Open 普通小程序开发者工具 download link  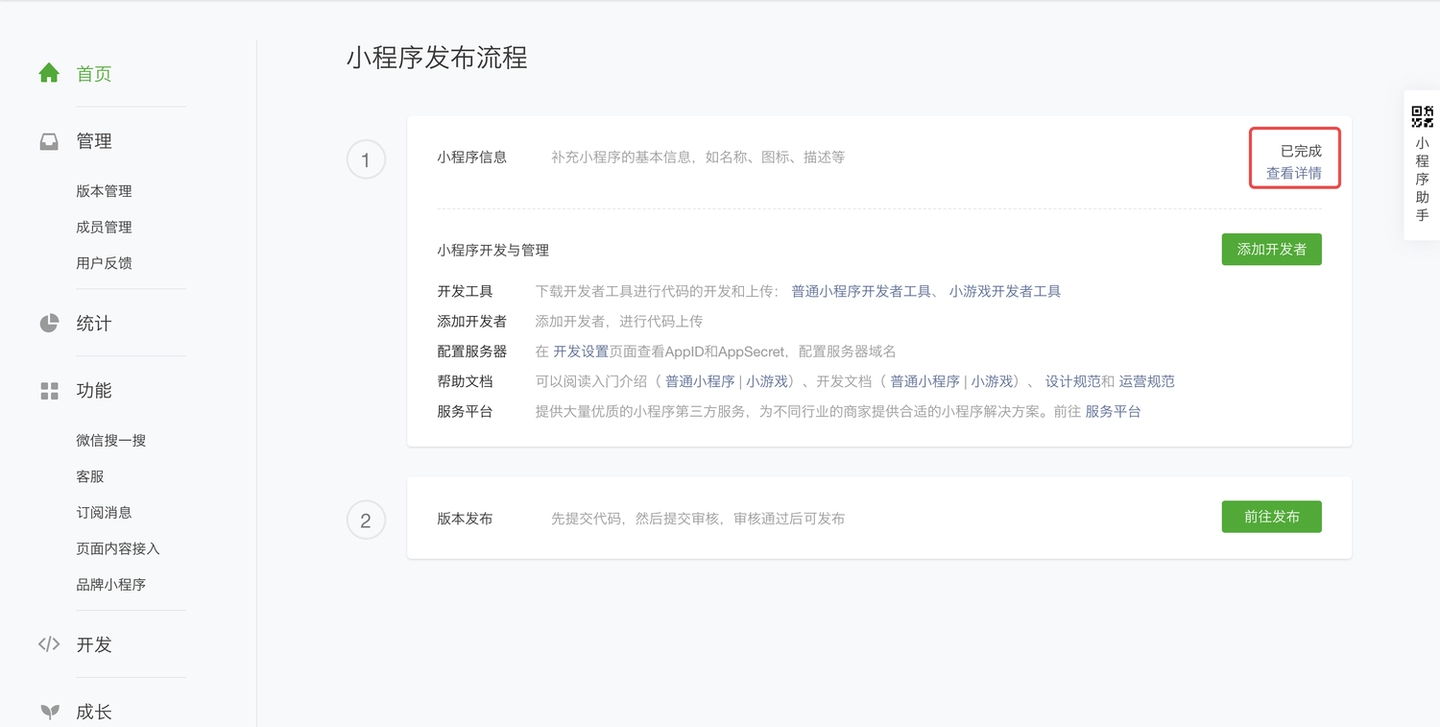[x=861, y=291]
